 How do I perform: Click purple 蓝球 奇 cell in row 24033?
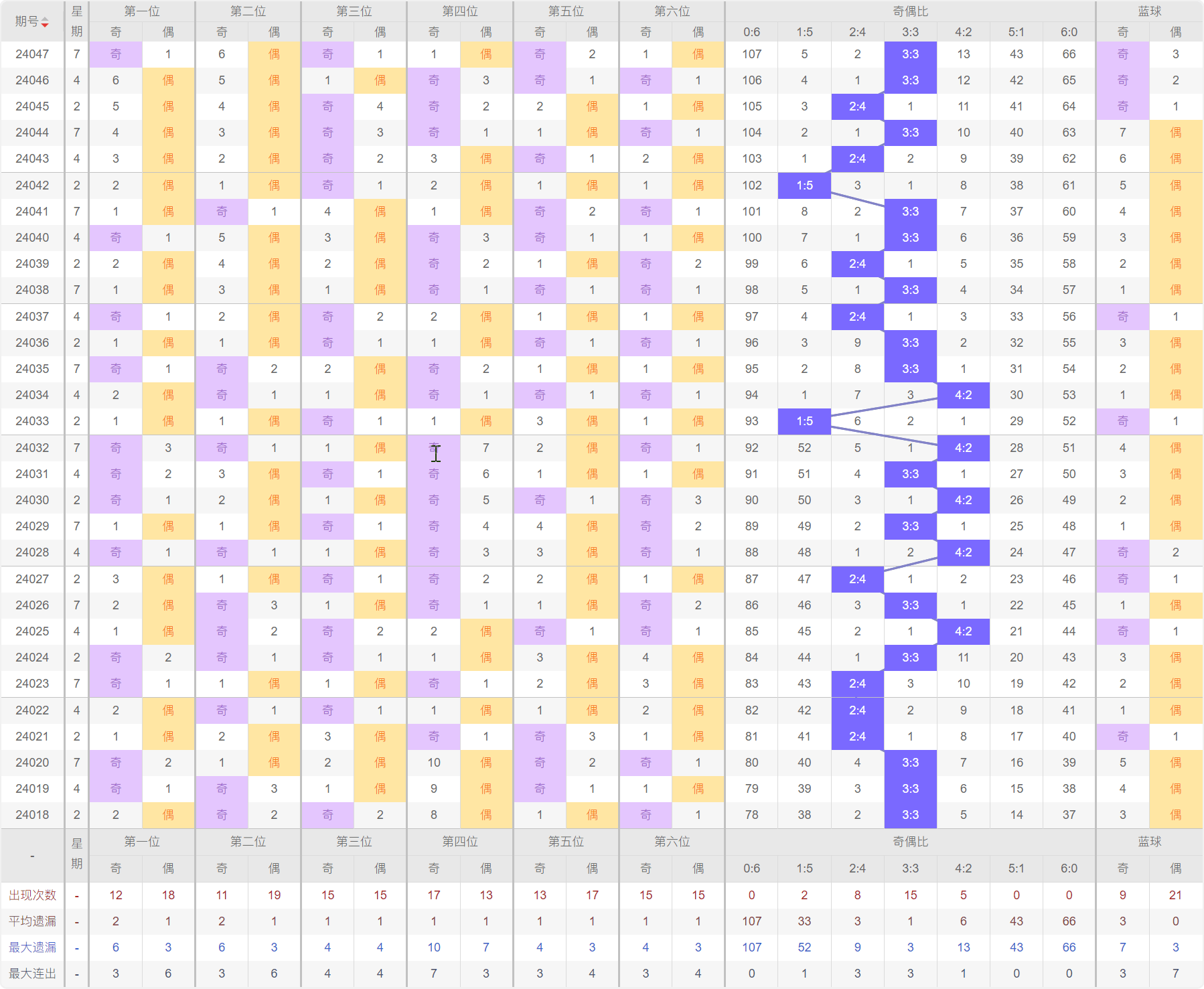click(1122, 421)
